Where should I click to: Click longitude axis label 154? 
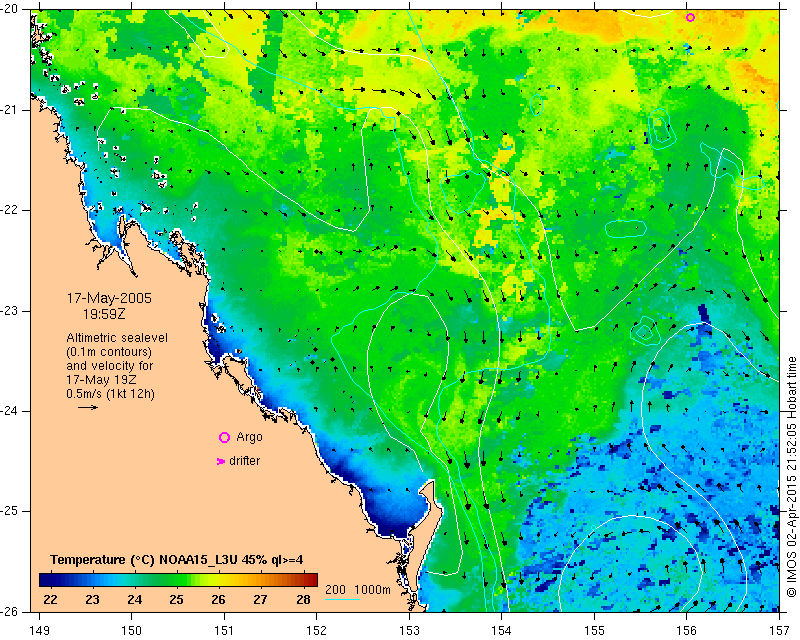coord(502,631)
